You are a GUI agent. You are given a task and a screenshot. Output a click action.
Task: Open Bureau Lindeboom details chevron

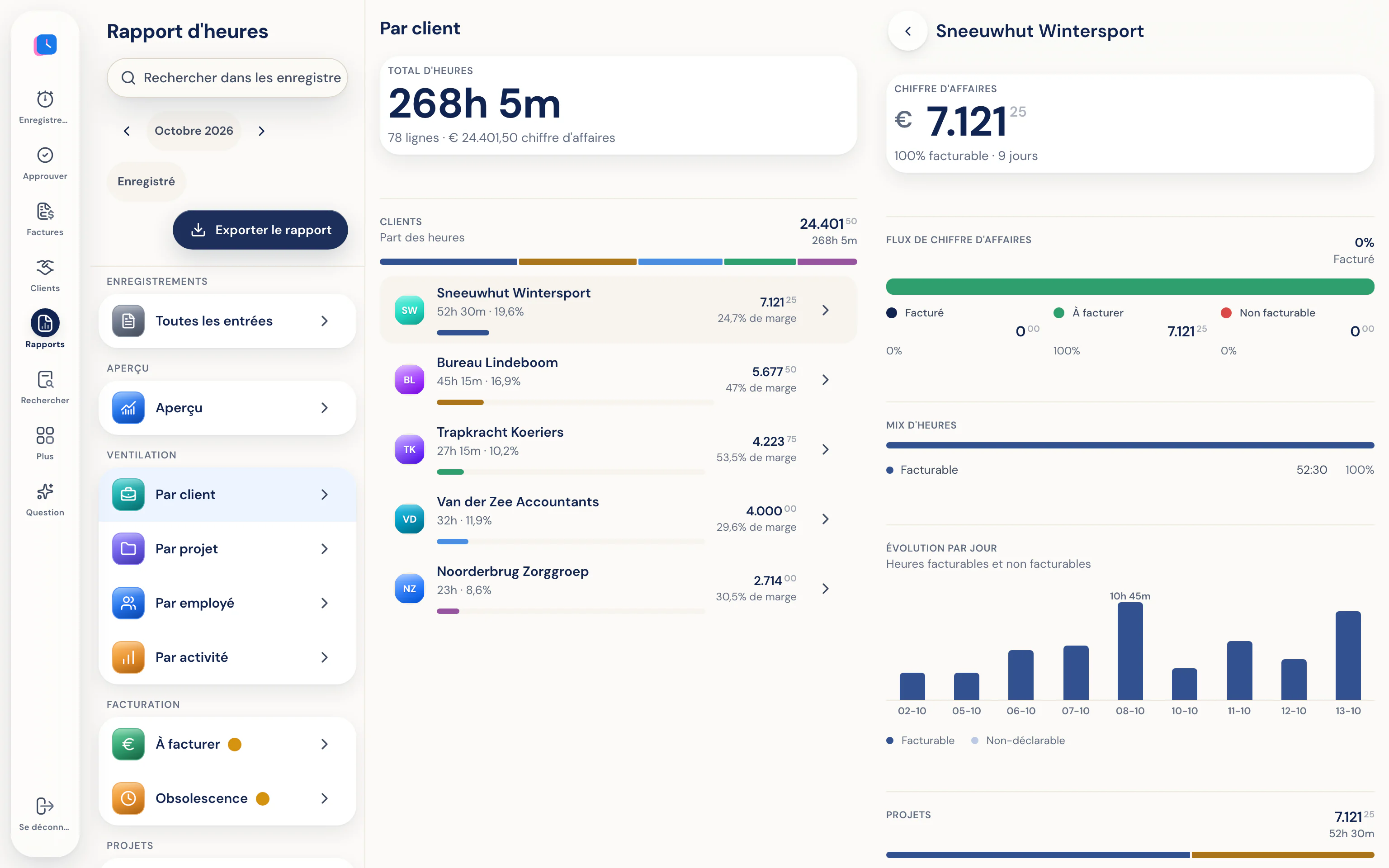pos(825,379)
